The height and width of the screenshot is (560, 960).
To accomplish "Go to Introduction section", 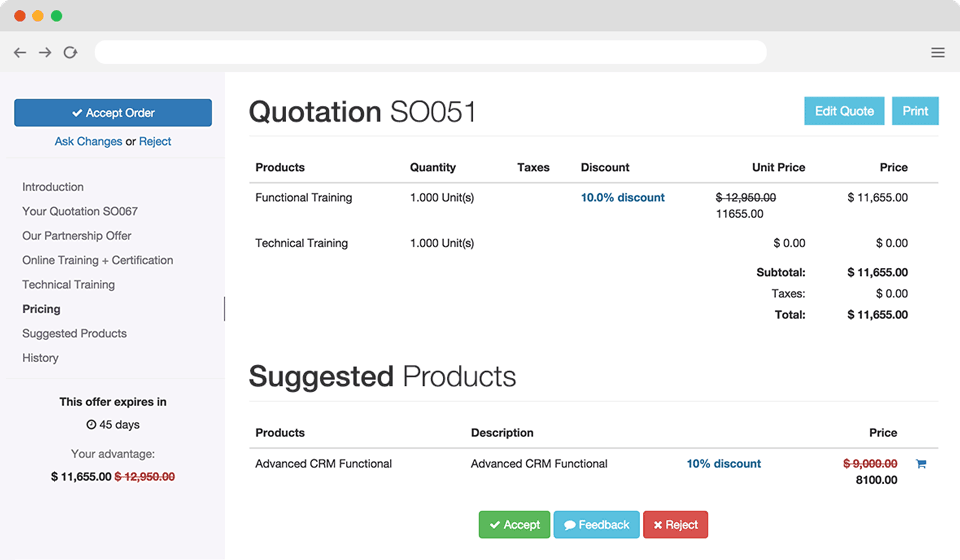I will coord(53,187).
